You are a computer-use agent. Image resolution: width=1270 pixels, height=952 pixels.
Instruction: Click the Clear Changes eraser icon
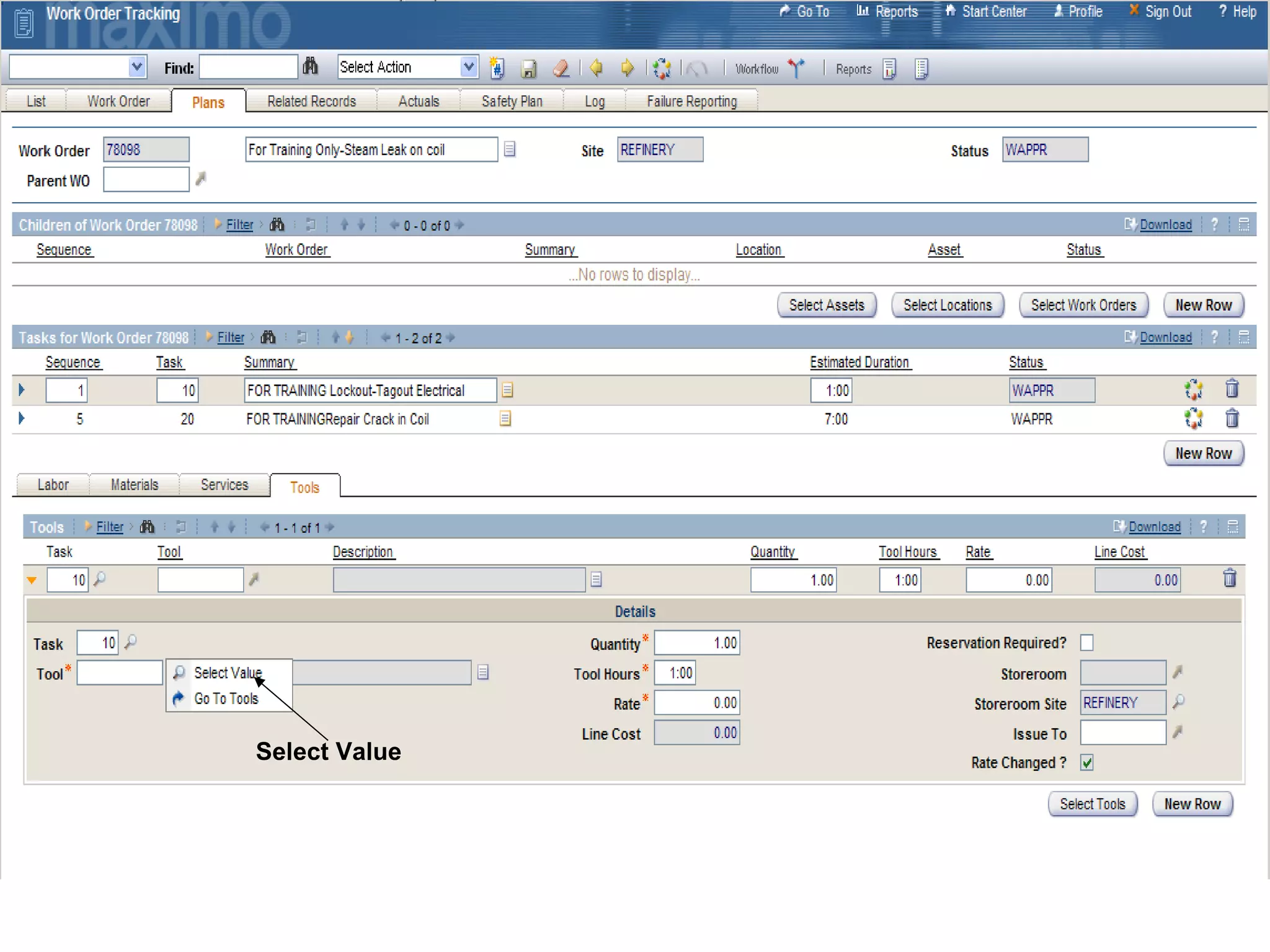pyautogui.click(x=561, y=68)
